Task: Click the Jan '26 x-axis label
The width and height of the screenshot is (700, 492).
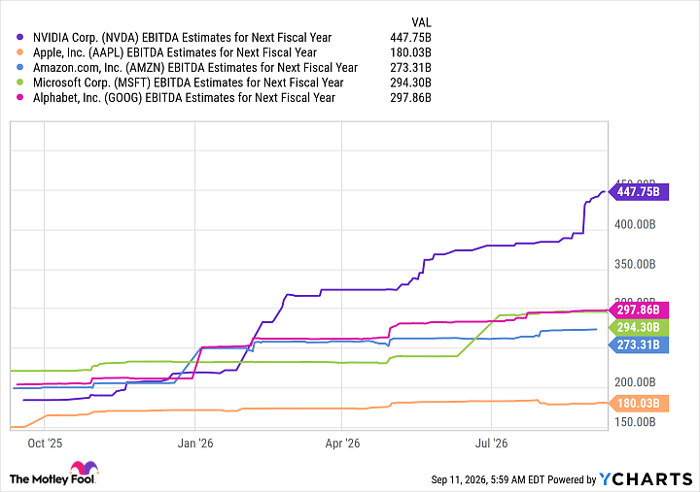Action: coord(195,443)
